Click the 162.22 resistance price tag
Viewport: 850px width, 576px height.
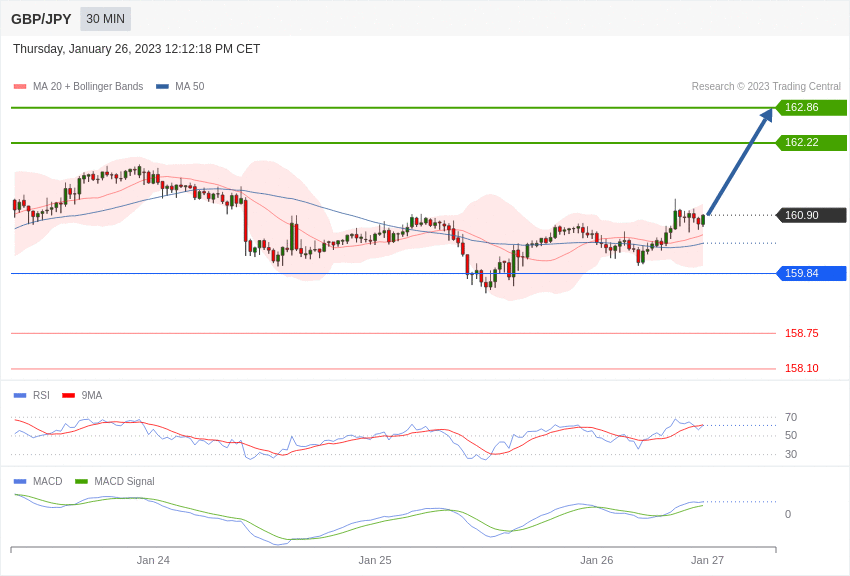click(812, 143)
